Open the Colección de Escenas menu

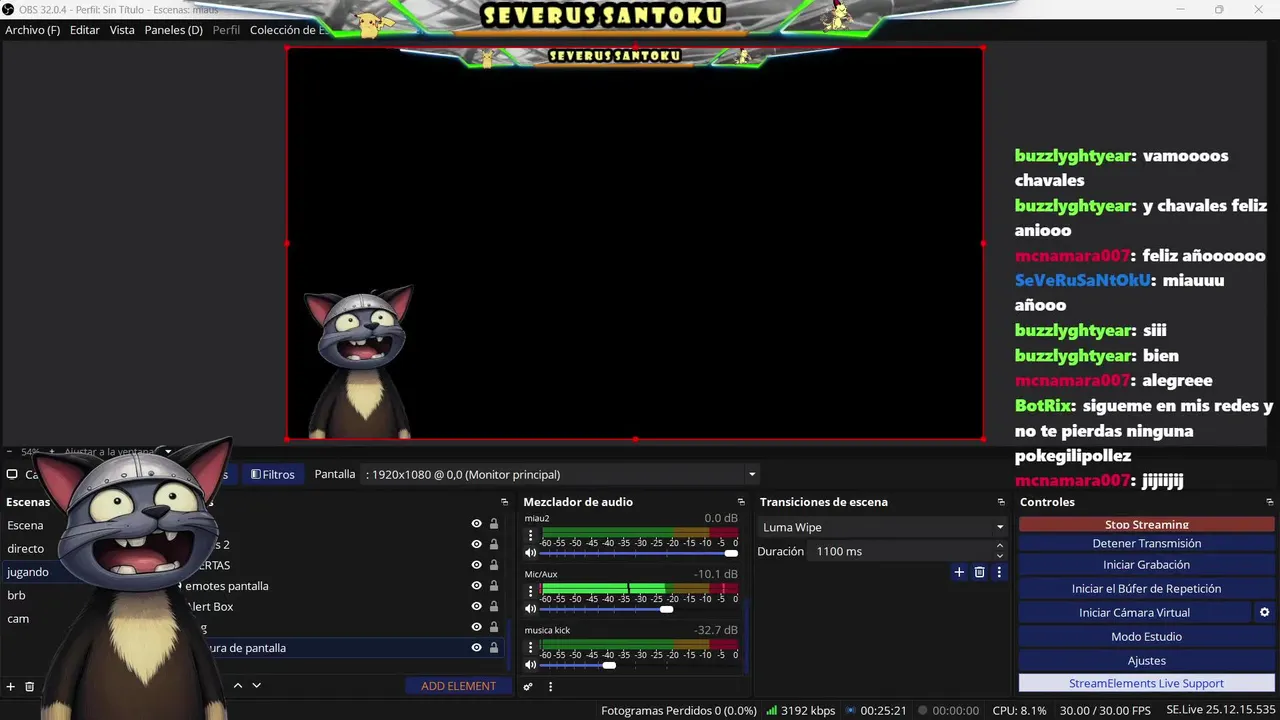pos(289,30)
